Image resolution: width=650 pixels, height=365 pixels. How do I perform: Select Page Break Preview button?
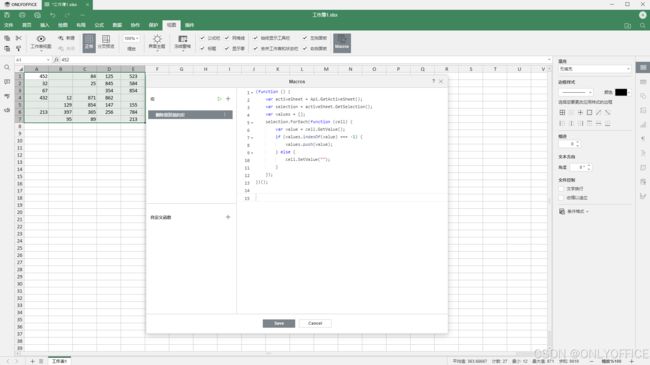(106, 42)
